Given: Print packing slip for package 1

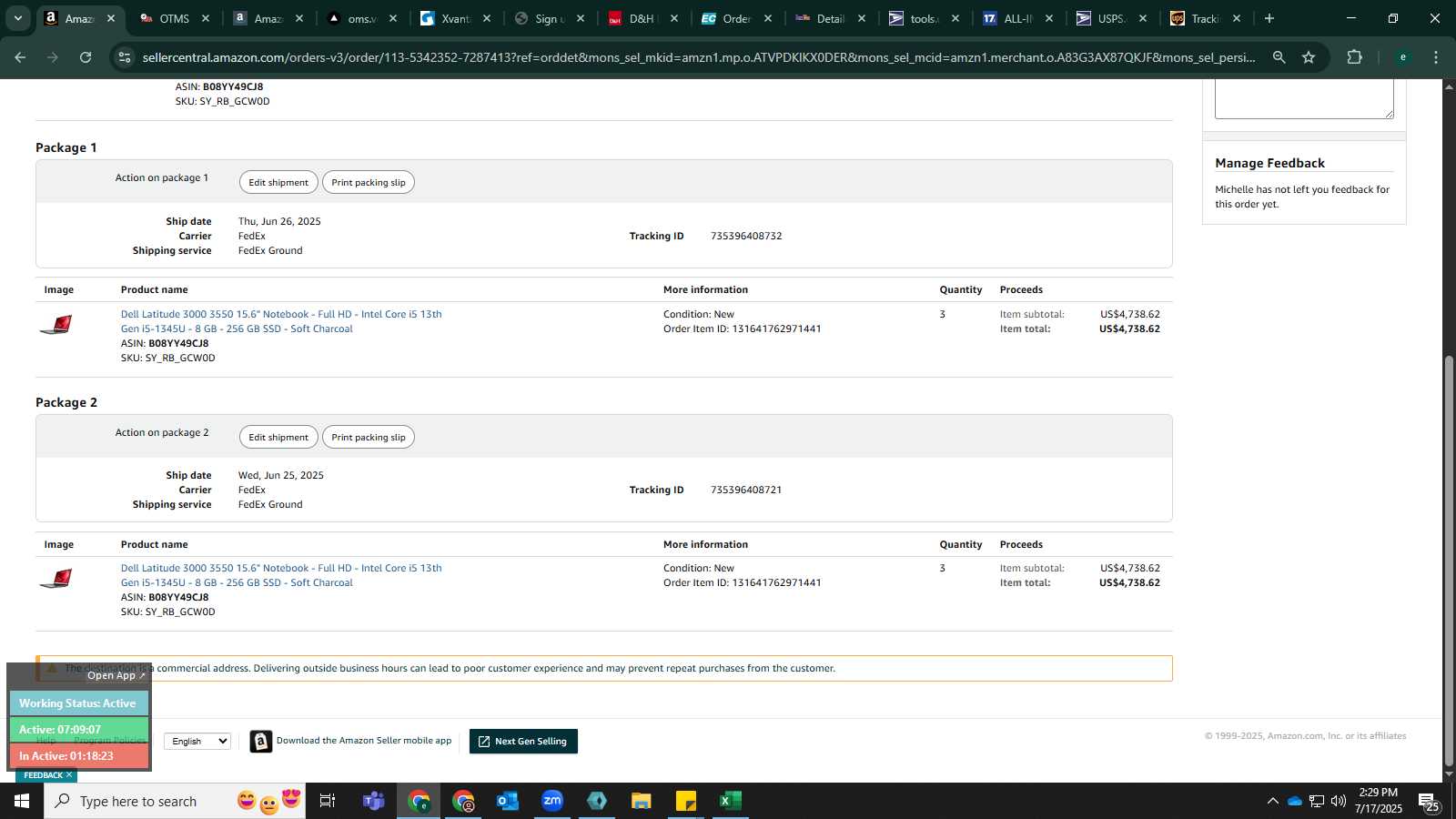Looking at the screenshot, I should pyautogui.click(x=369, y=182).
